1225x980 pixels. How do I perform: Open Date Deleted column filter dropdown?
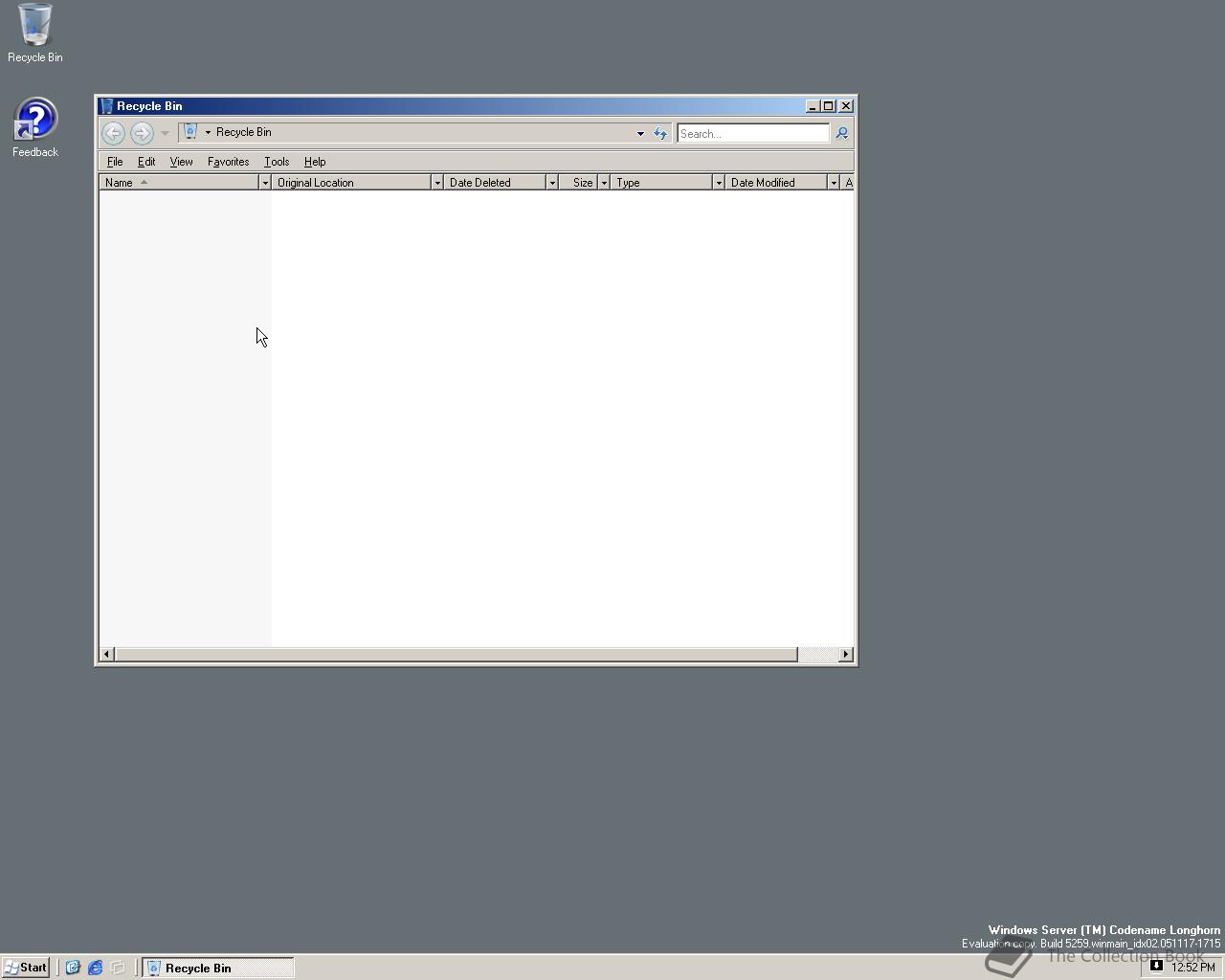coord(552,182)
